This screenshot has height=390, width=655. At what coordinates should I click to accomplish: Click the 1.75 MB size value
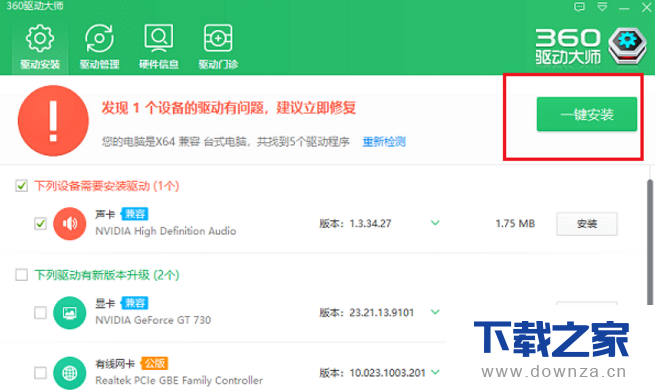pos(515,223)
